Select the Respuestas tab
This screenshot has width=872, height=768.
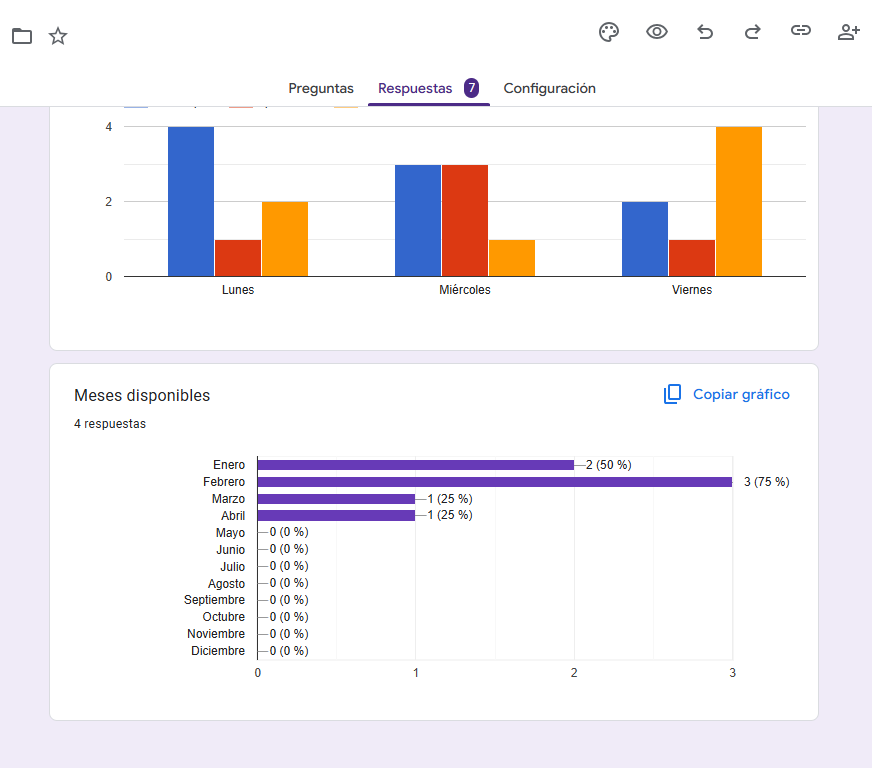(415, 88)
